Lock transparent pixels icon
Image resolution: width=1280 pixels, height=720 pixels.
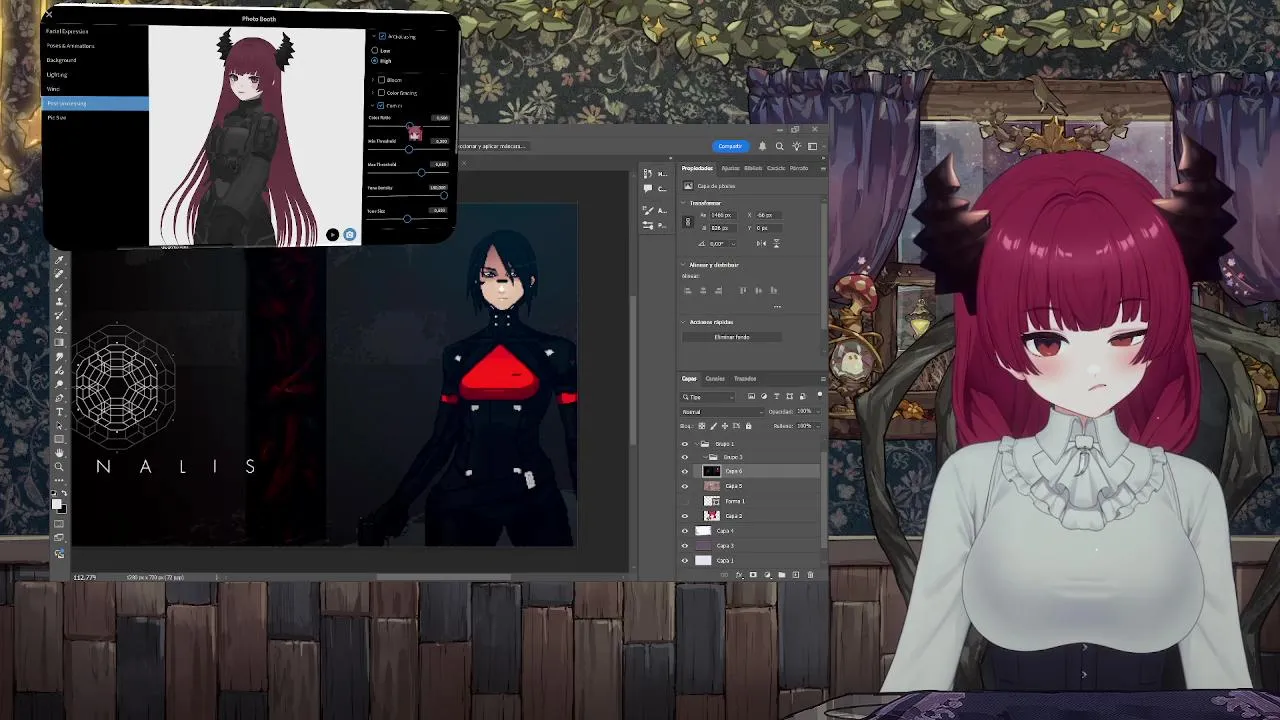point(702,426)
